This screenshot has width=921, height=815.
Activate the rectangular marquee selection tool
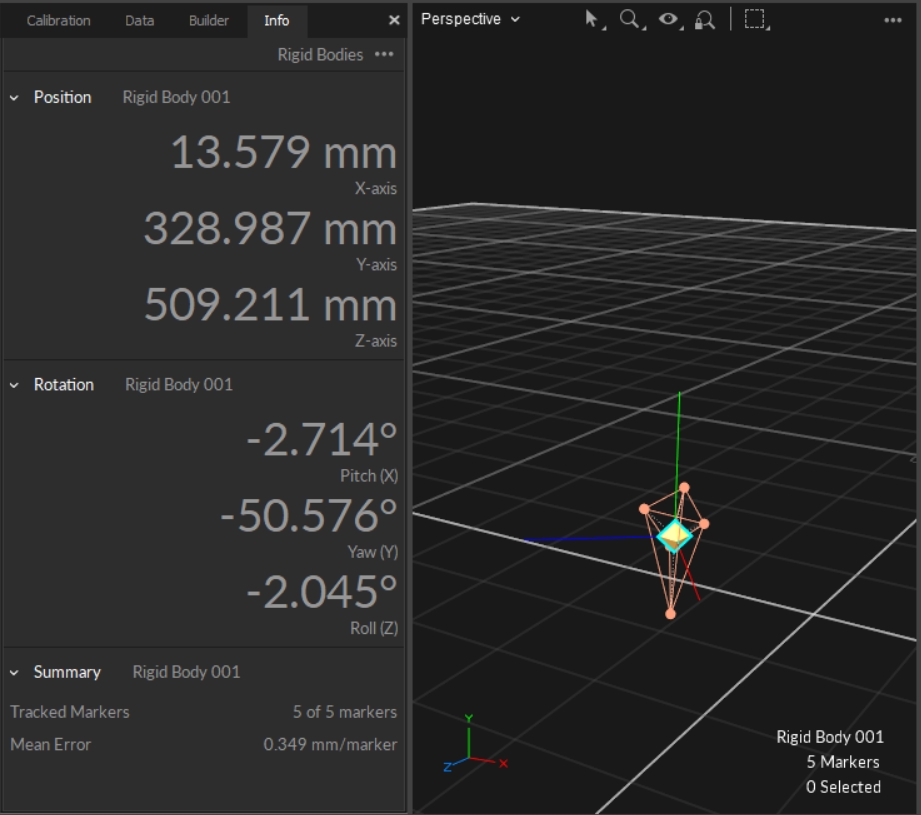pyautogui.click(x=754, y=18)
